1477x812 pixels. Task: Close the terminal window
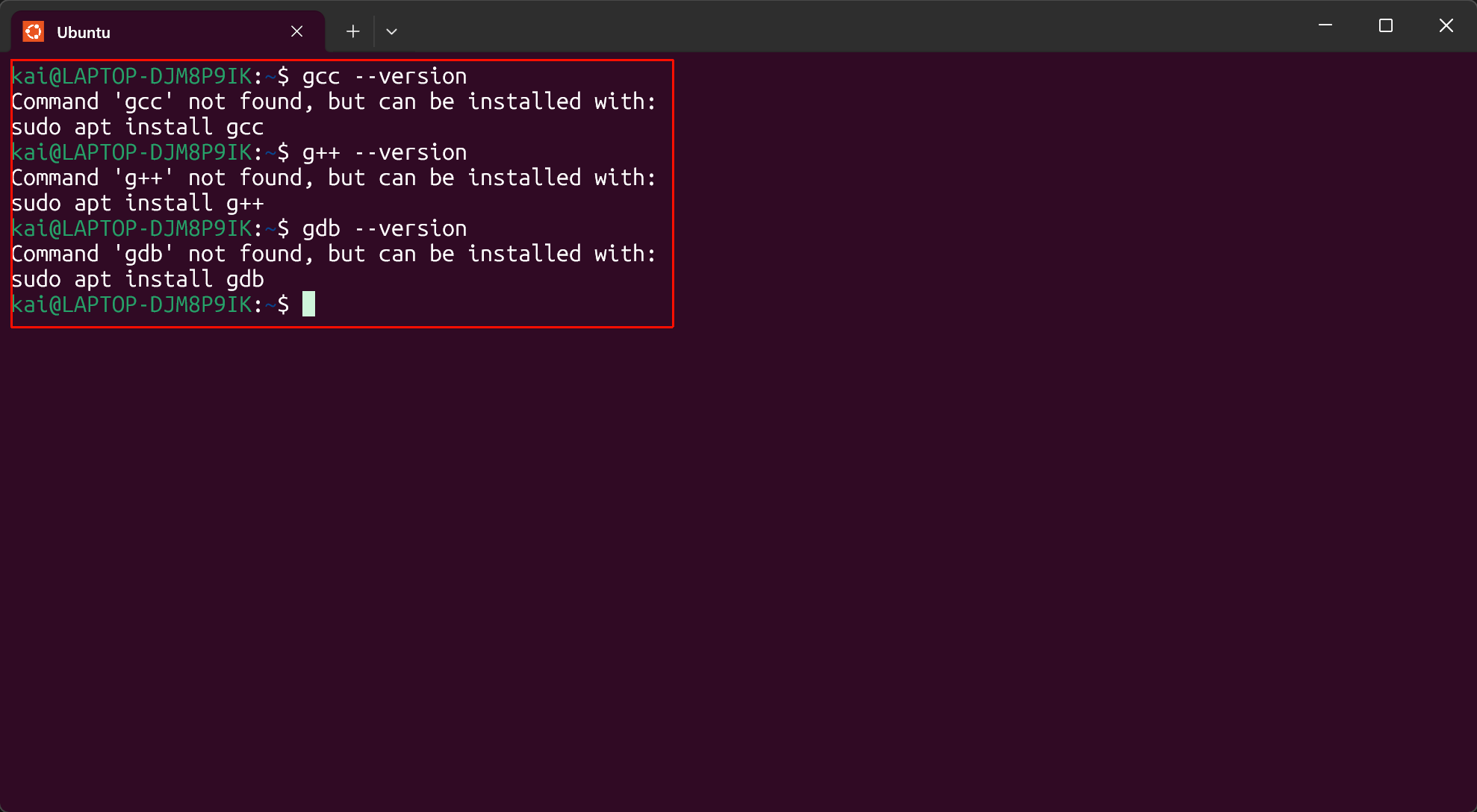tap(1446, 25)
